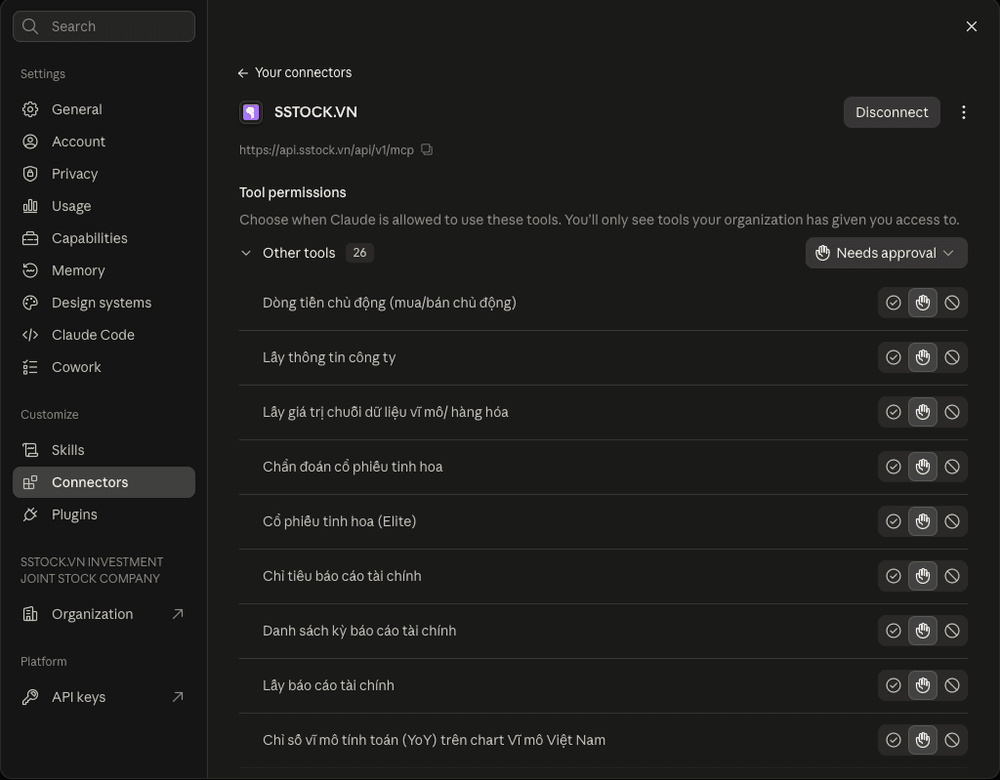1000x780 pixels.
Task: Set 'Danh sách kỳ báo cáo tài chính' to needs approval
Action: click(x=922, y=631)
